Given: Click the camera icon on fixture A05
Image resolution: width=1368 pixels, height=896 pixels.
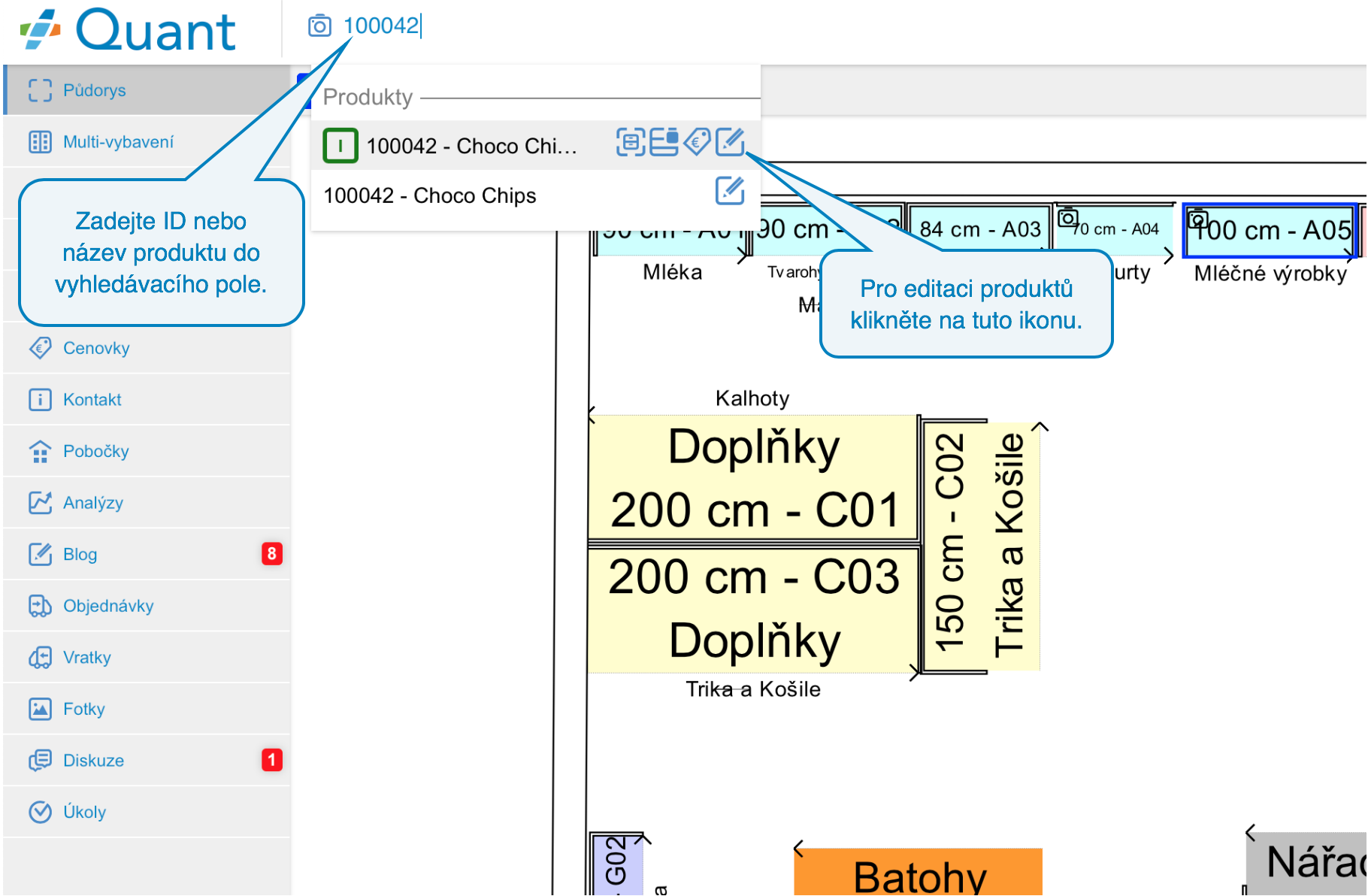Looking at the screenshot, I should coord(1198,219).
